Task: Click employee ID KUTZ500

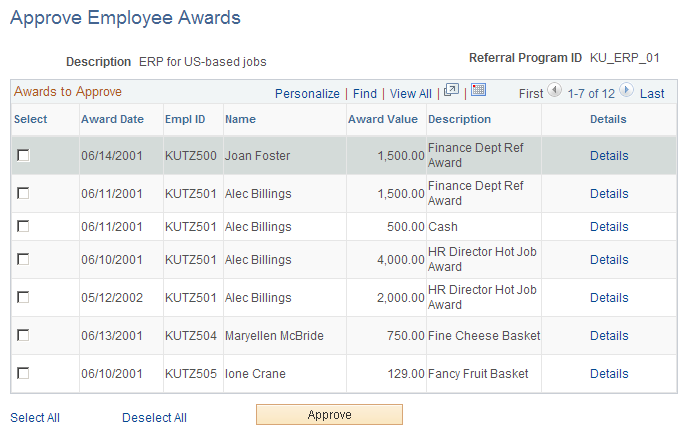Action: 190,155
